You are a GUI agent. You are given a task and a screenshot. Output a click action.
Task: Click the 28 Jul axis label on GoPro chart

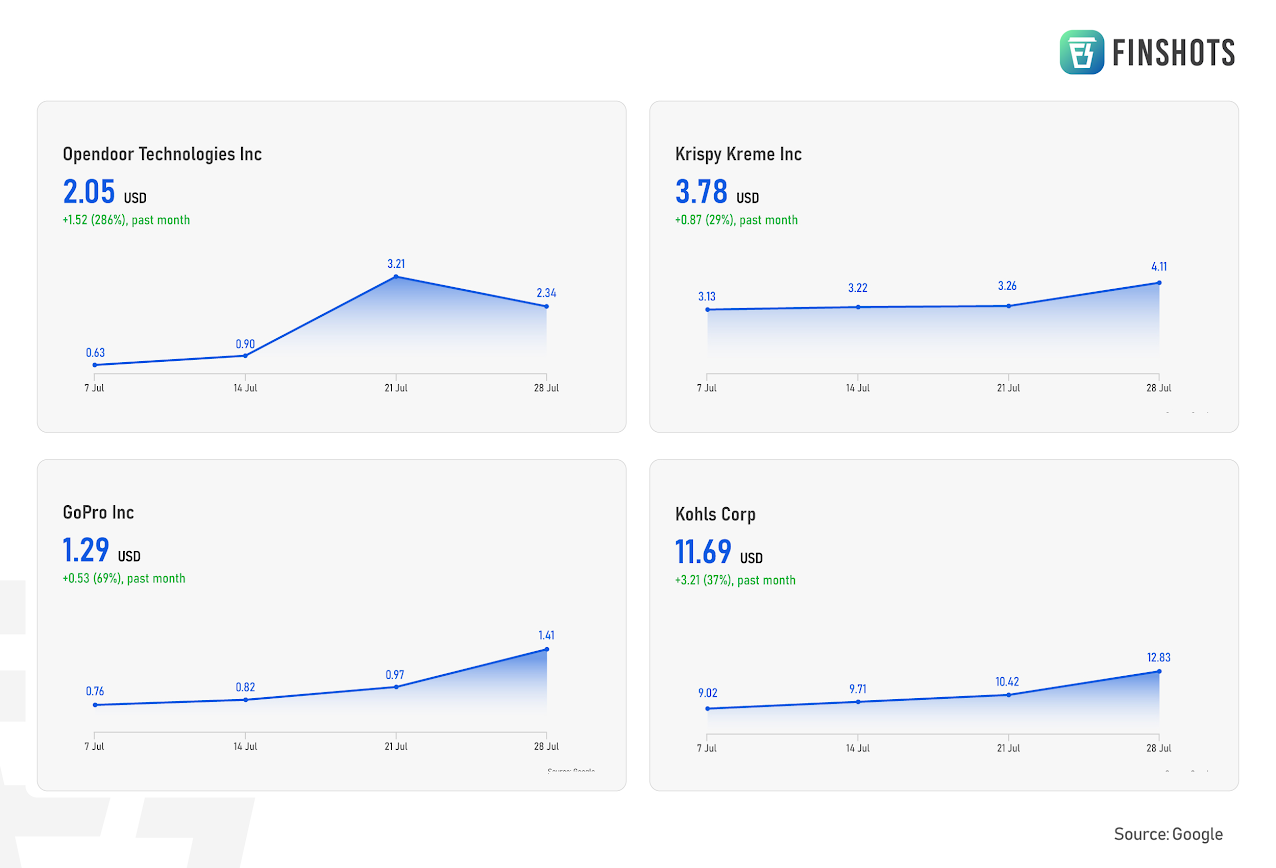(x=546, y=746)
